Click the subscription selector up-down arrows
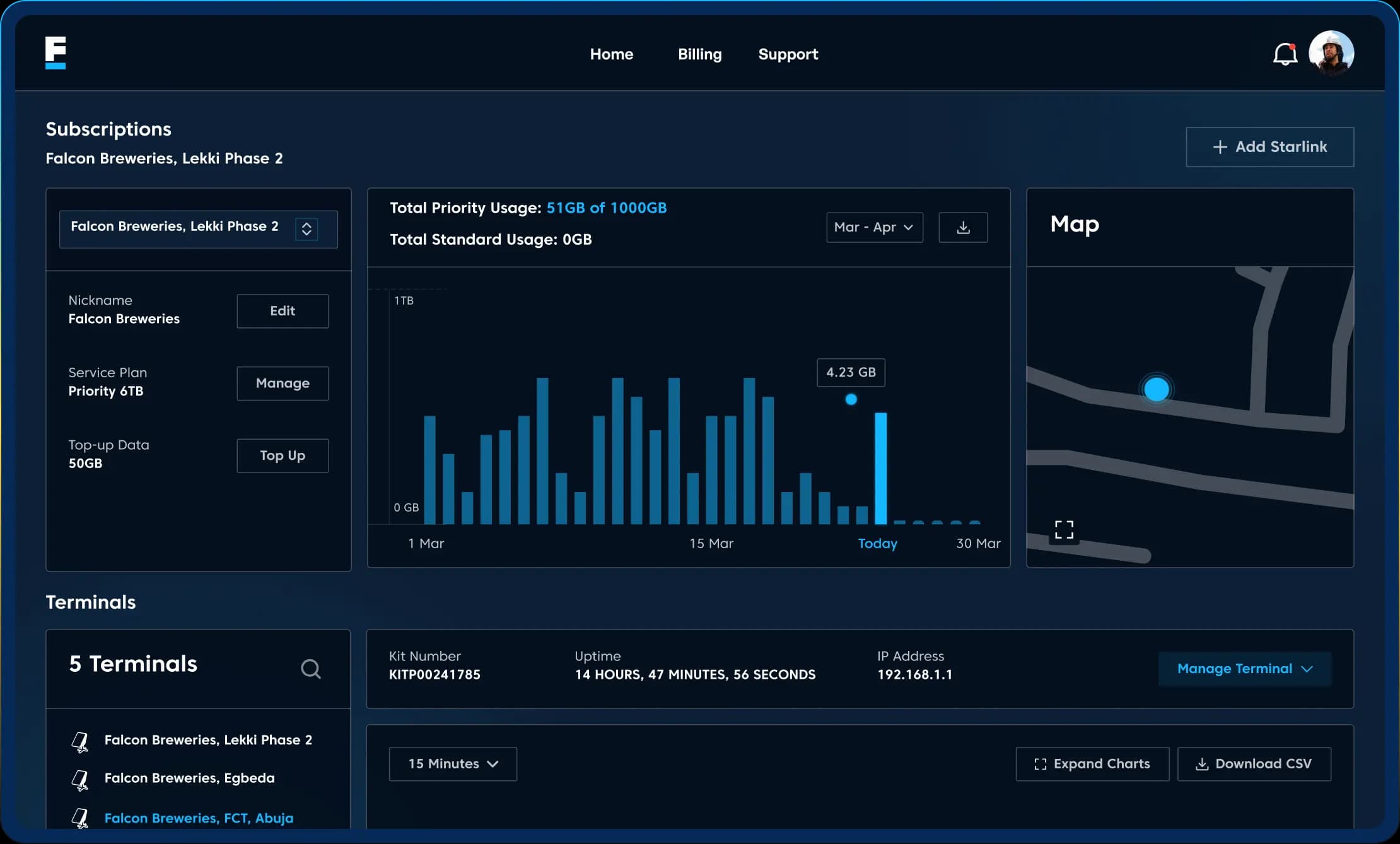 click(x=306, y=228)
